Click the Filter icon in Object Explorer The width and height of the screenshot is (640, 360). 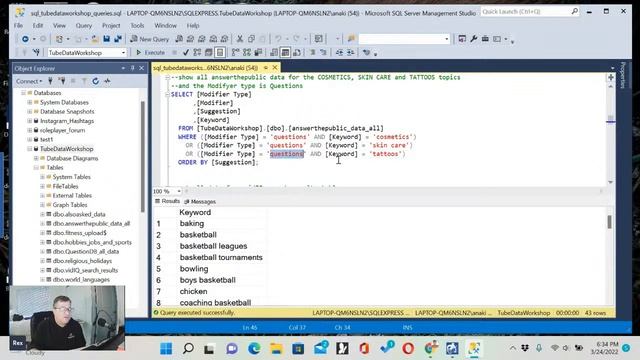pos(84,81)
